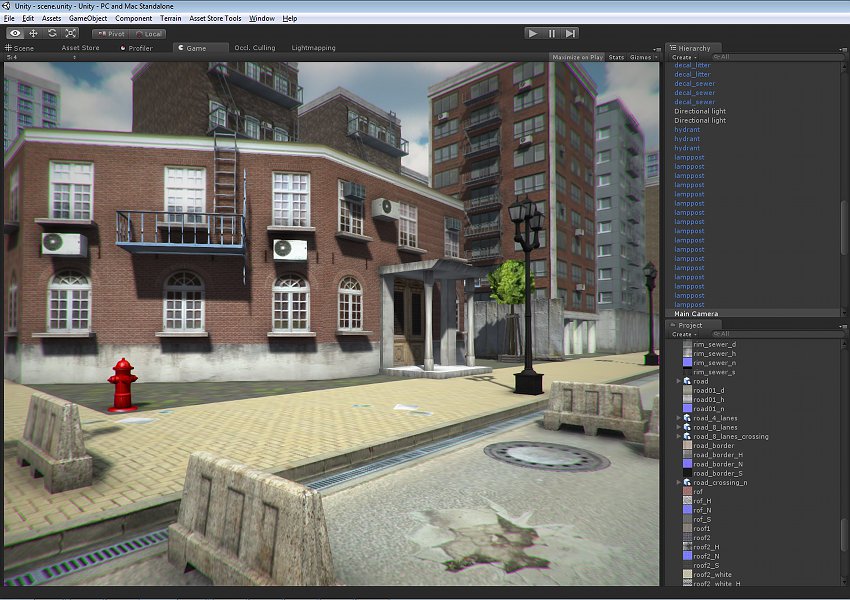
Task: Switch to the Profiler tab
Action: pyautogui.click(x=137, y=48)
